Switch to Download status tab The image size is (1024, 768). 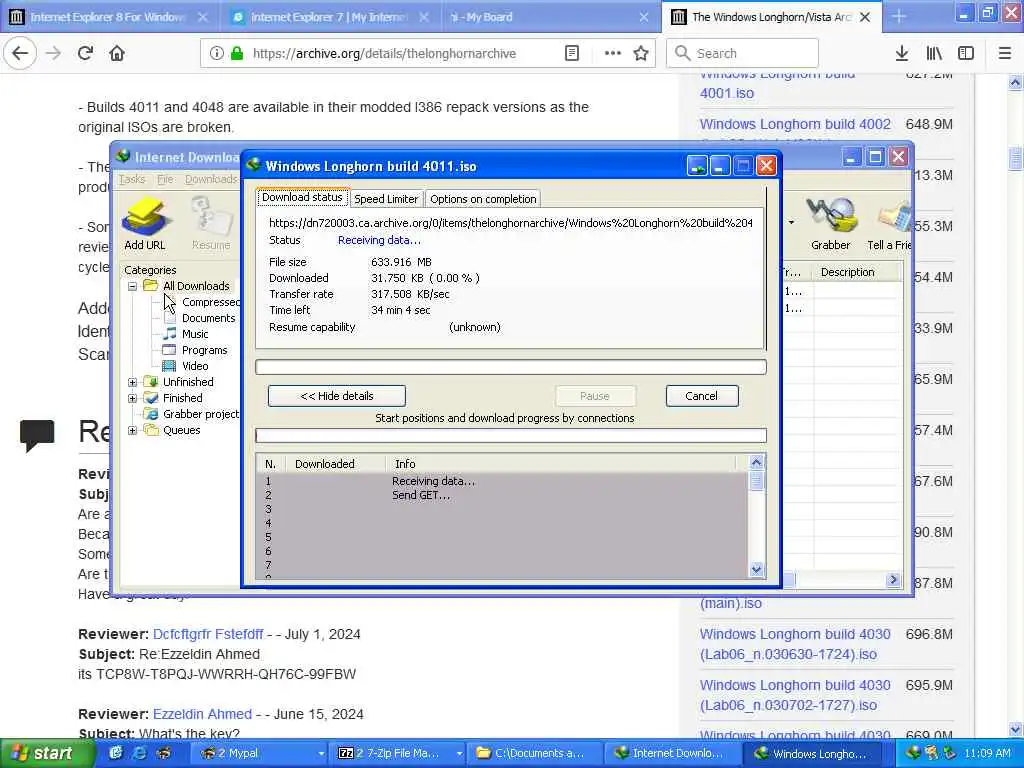[x=302, y=197]
